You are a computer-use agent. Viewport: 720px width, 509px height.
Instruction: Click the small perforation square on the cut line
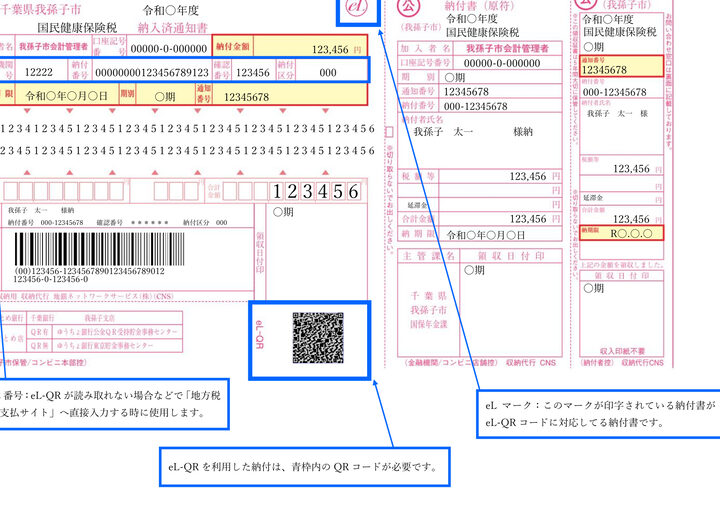click(x=388, y=129)
